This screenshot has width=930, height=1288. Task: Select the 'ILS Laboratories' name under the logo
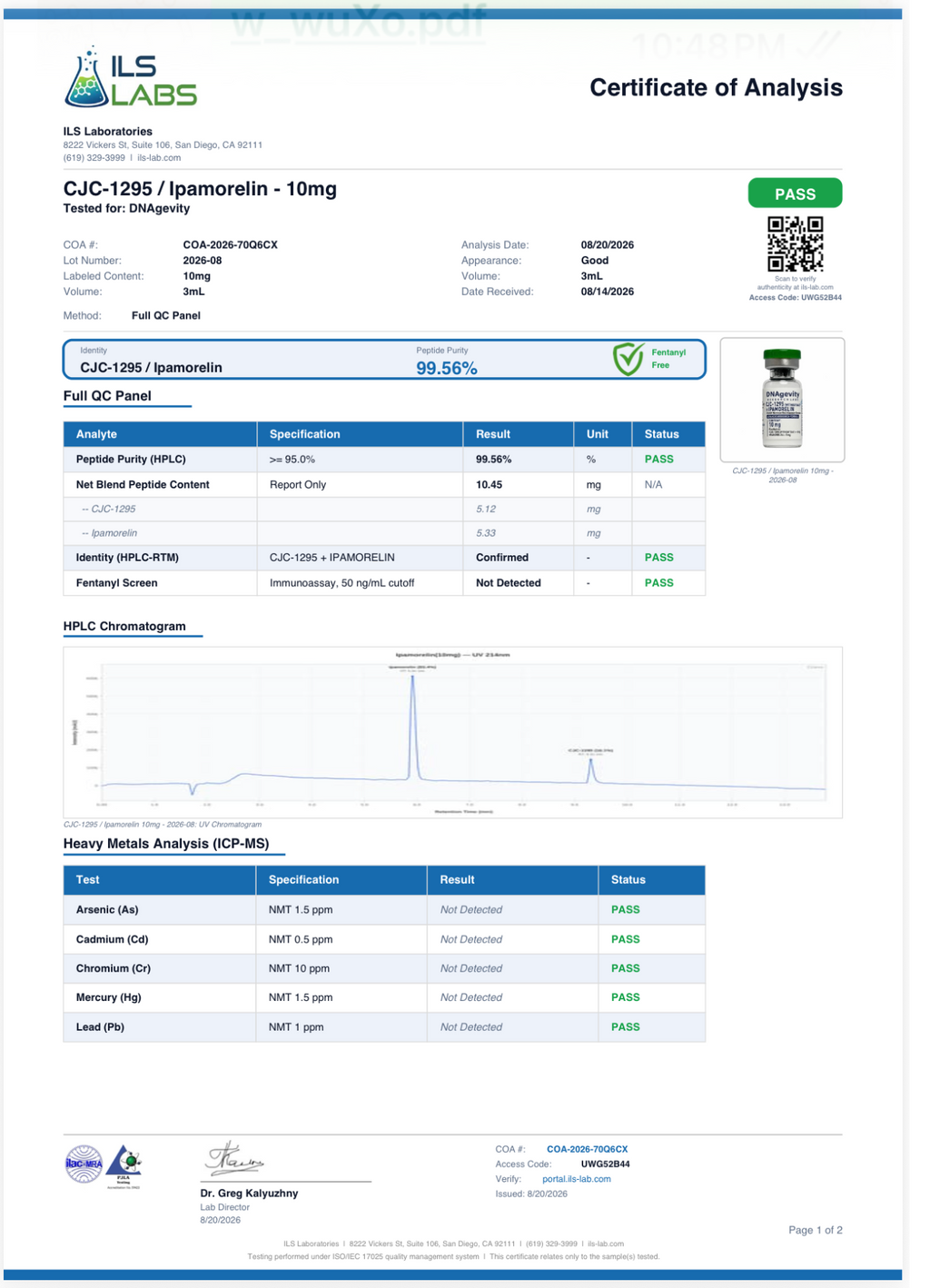pyautogui.click(x=107, y=132)
